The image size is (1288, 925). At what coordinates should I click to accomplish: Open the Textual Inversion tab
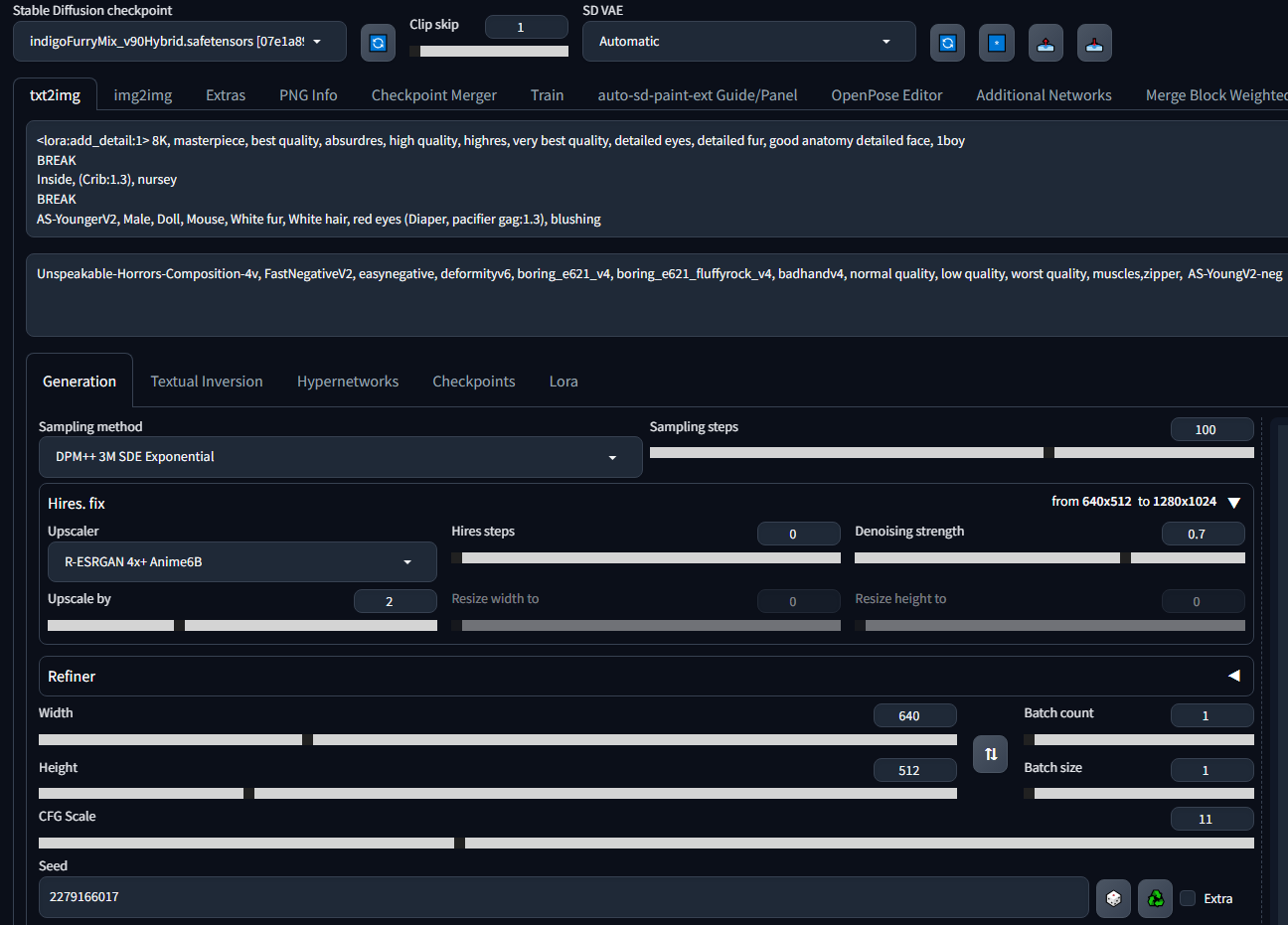(207, 382)
